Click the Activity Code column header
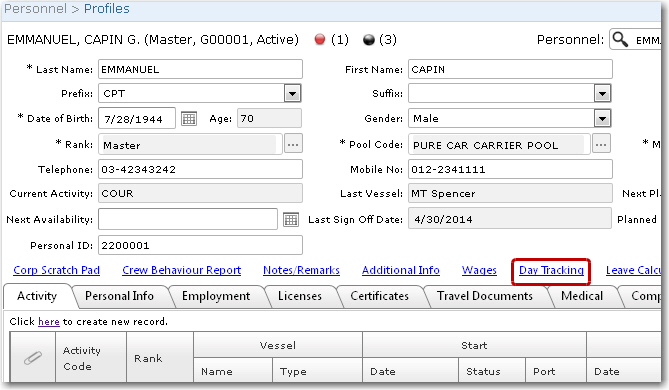Viewport: 669px width, 390px height. pyautogui.click(x=91, y=358)
